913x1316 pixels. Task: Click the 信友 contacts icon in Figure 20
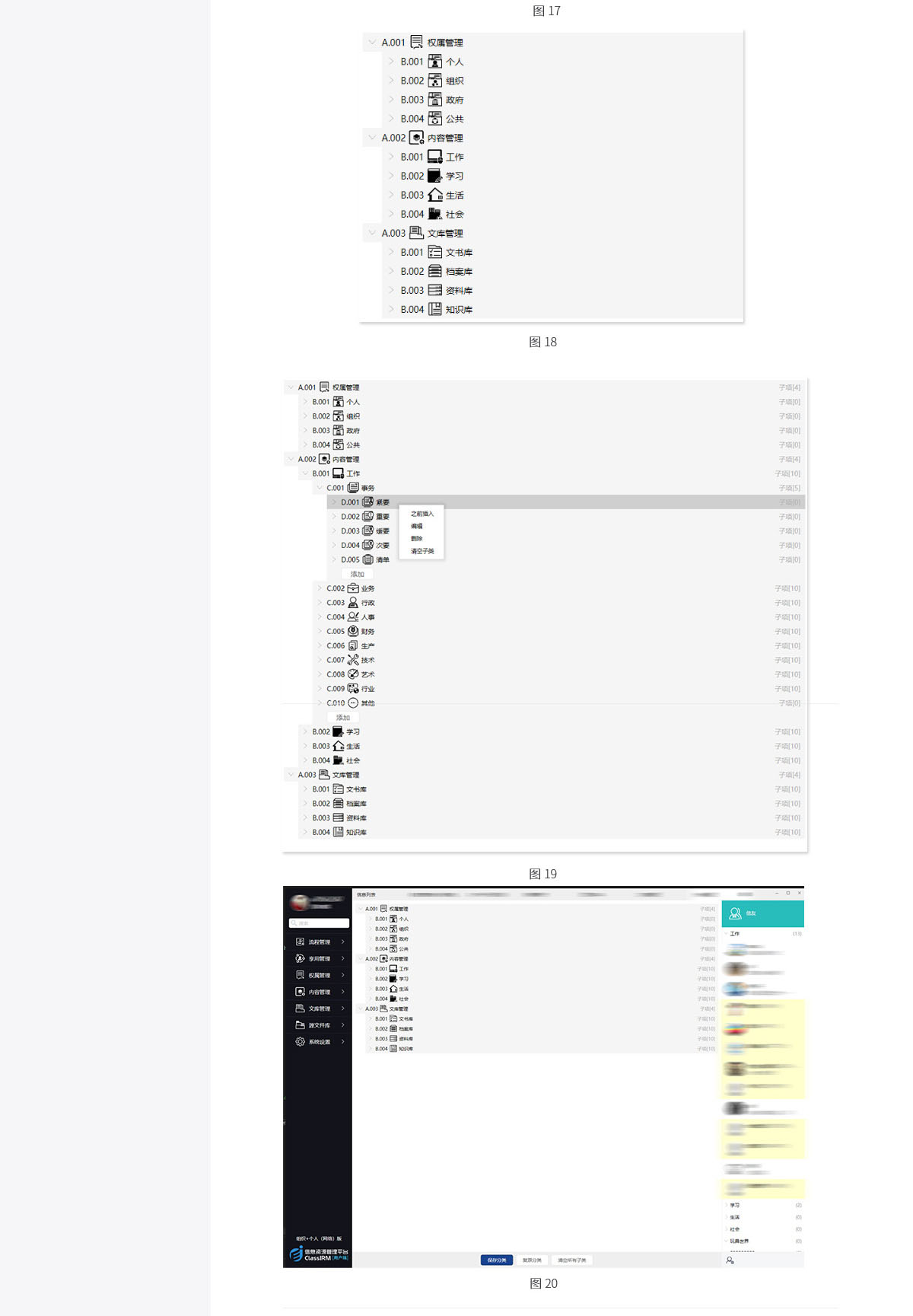pyautogui.click(x=735, y=913)
